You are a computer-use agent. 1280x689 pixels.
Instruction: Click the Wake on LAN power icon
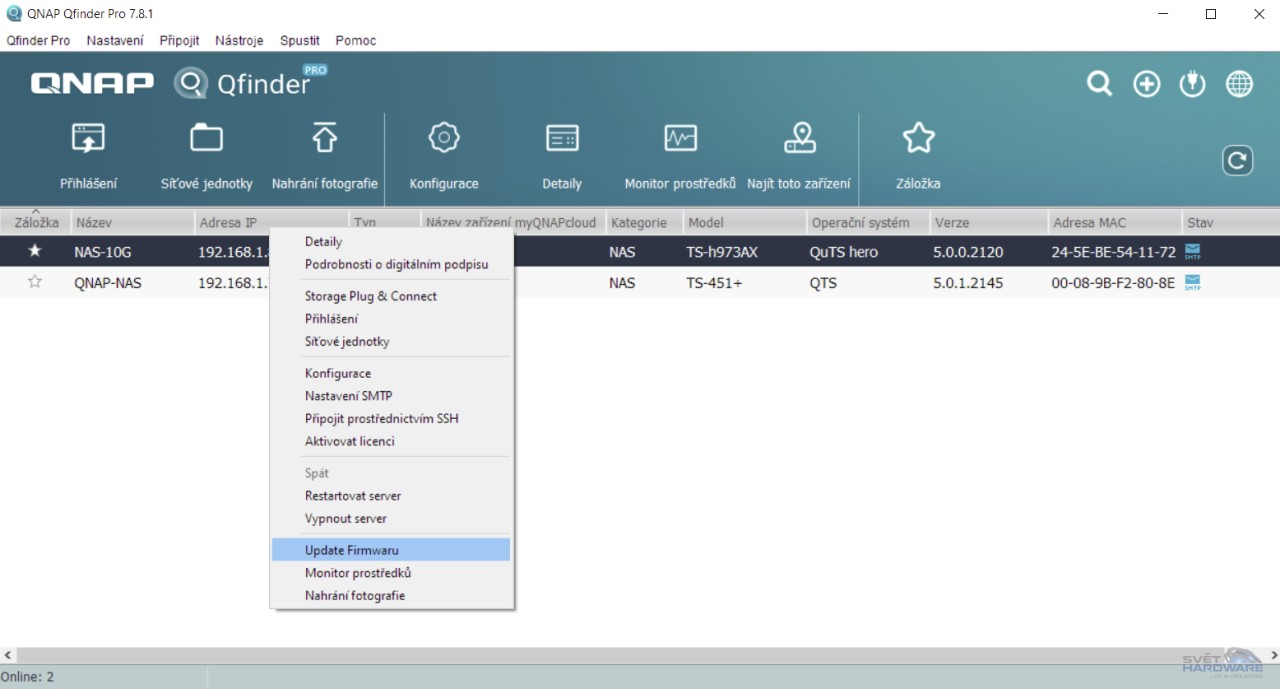pyautogui.click(x=1192, y=84)
